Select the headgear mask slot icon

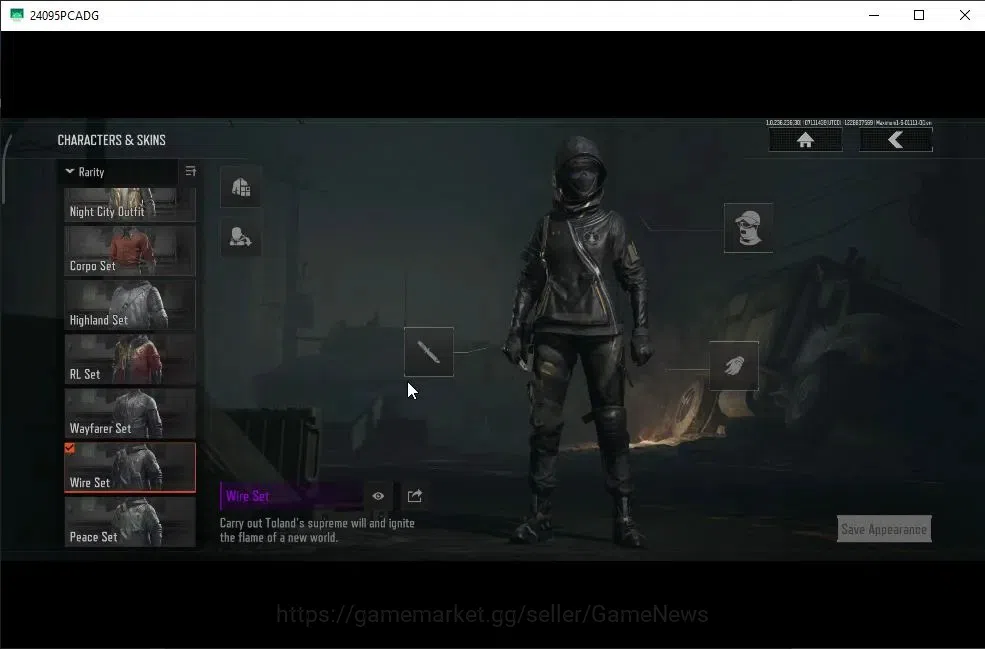click(x=748, y=227)
